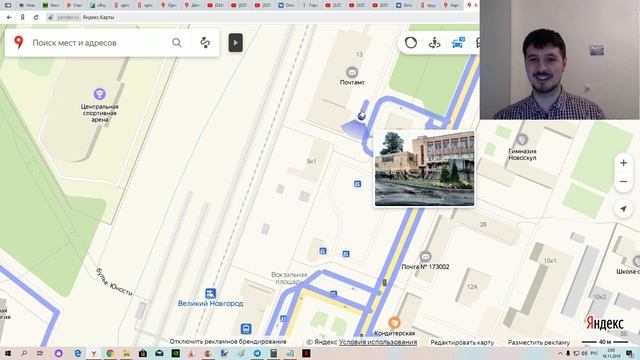Reload the page with the refresh icon
The height and width of the screenshot is (360, 640).
[x=36, y=17]
